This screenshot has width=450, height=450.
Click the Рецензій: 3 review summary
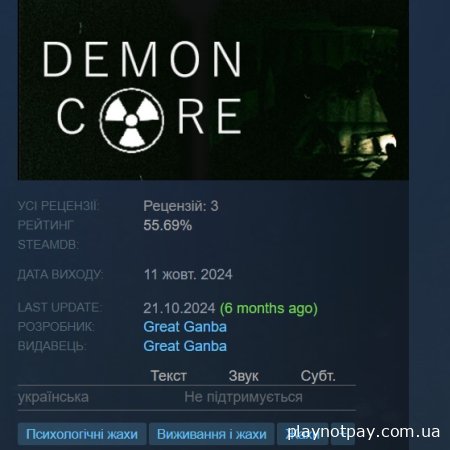[181, 206]
